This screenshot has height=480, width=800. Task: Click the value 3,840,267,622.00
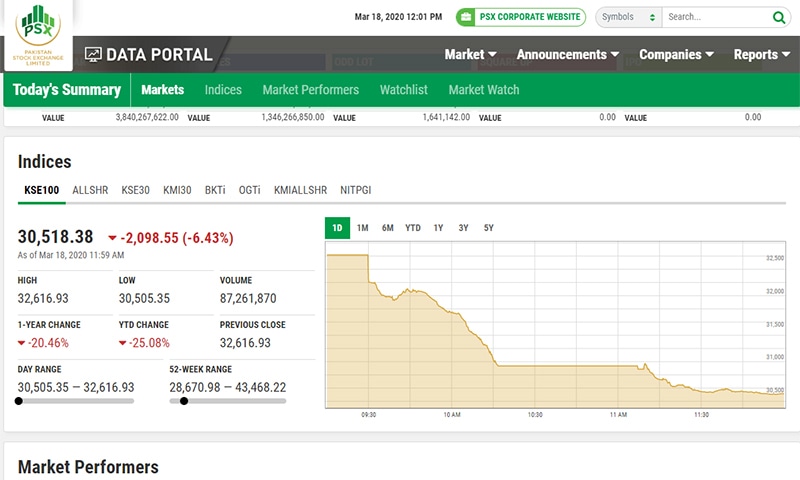pos(147,117)
